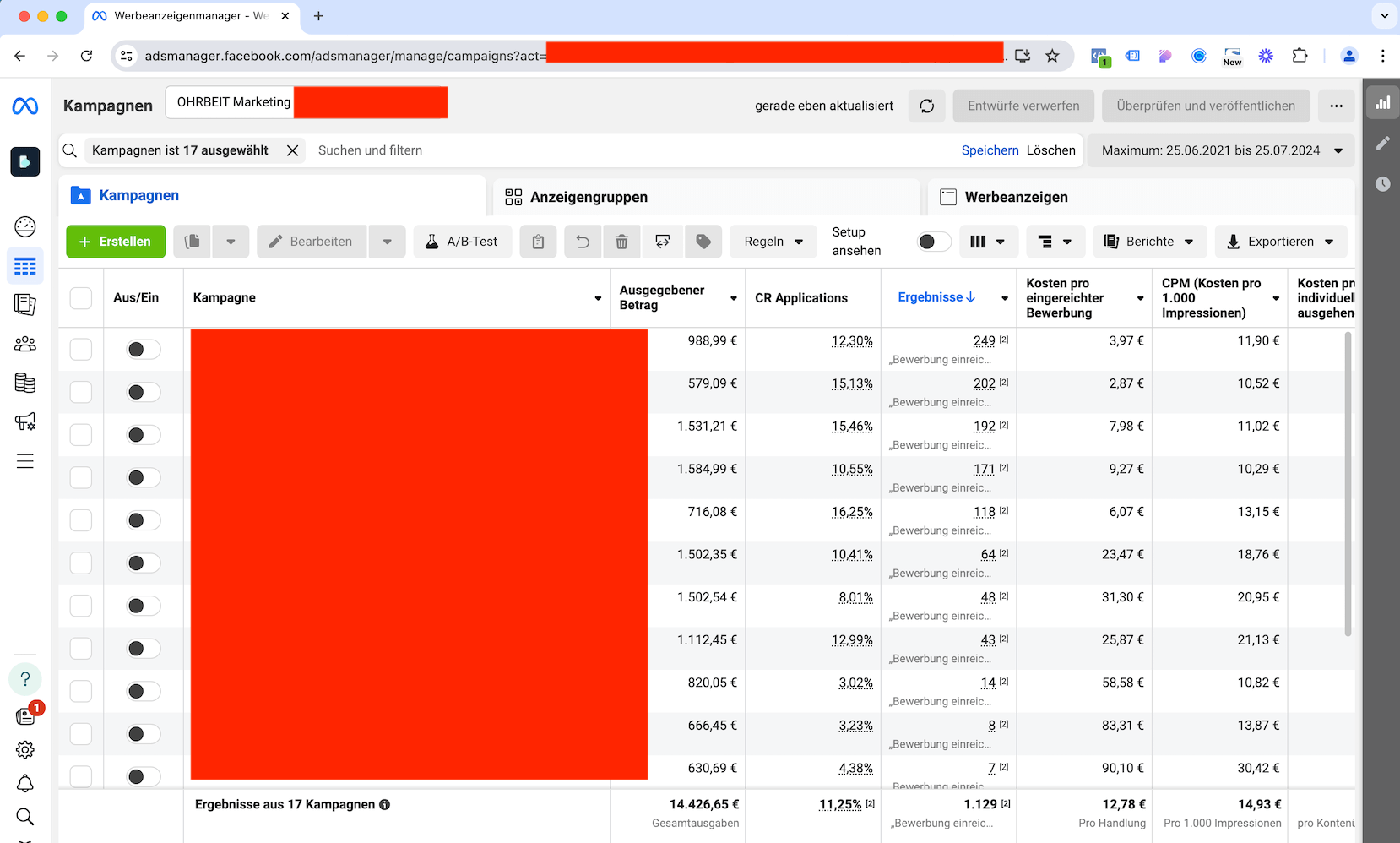Switch to the Werbeanzeigen tab
Screen dimensions: 1400x843
click(1016, 197)
